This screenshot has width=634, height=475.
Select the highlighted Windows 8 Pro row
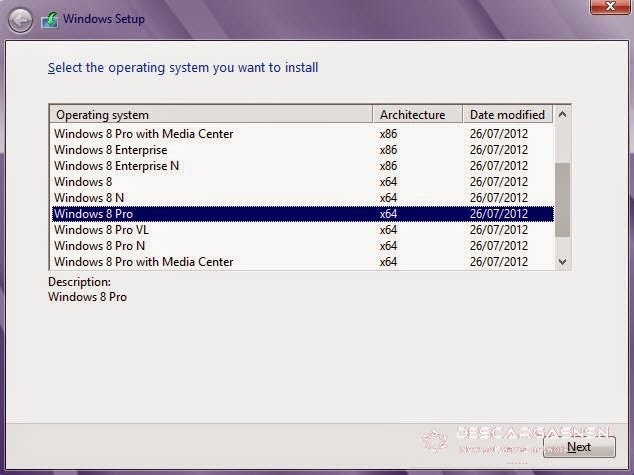[x=302, y=214]
